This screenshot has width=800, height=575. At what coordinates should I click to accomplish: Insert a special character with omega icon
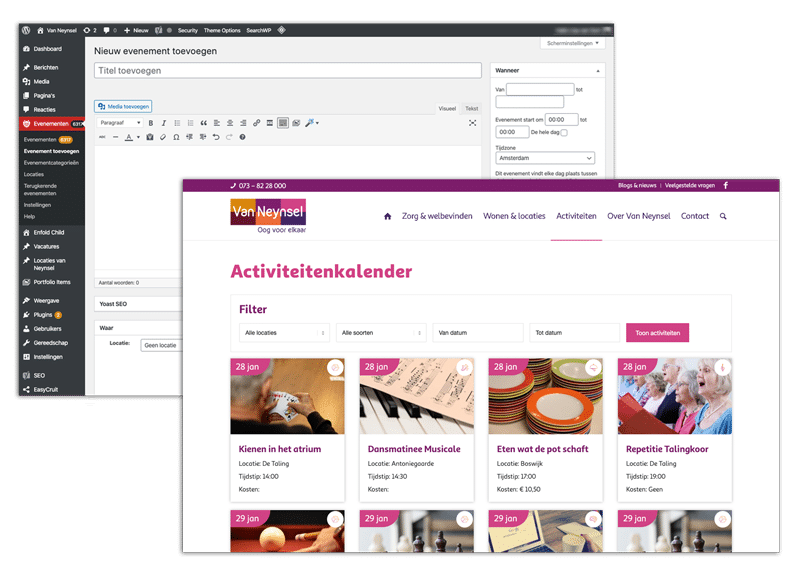pyautogui.click(x=176, y=137)
